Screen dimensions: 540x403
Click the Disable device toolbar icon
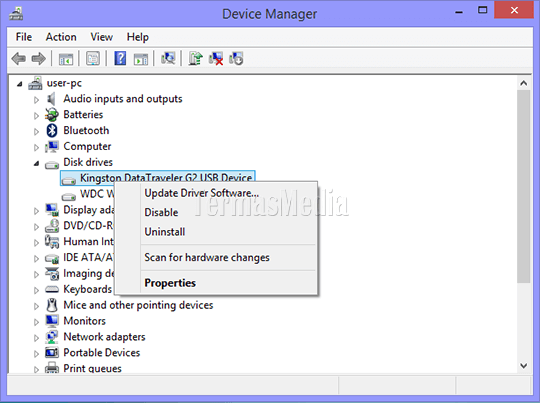(236, 59)
